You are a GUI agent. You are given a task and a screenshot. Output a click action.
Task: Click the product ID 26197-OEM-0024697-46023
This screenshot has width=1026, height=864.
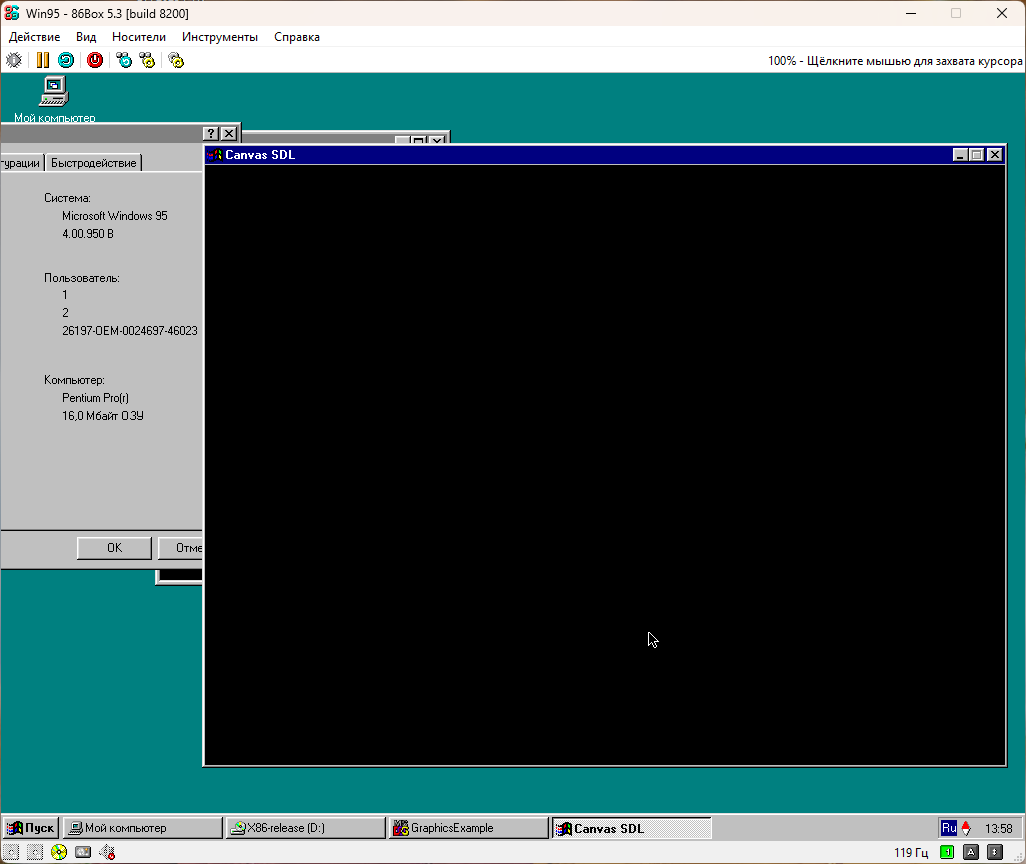[130, 331]
